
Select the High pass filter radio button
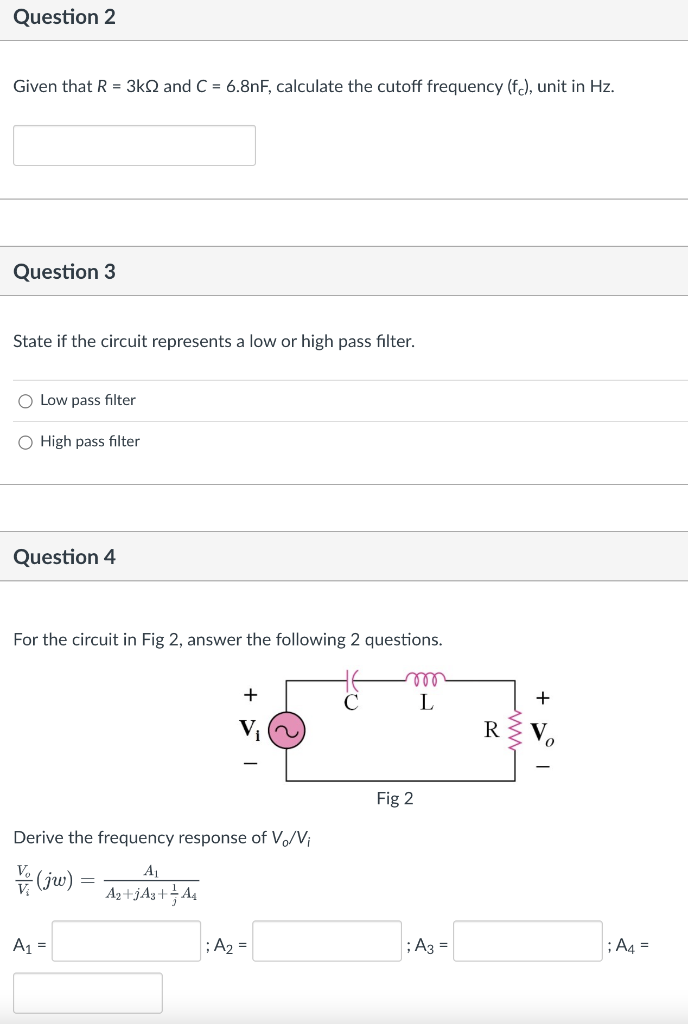point(25,443)
